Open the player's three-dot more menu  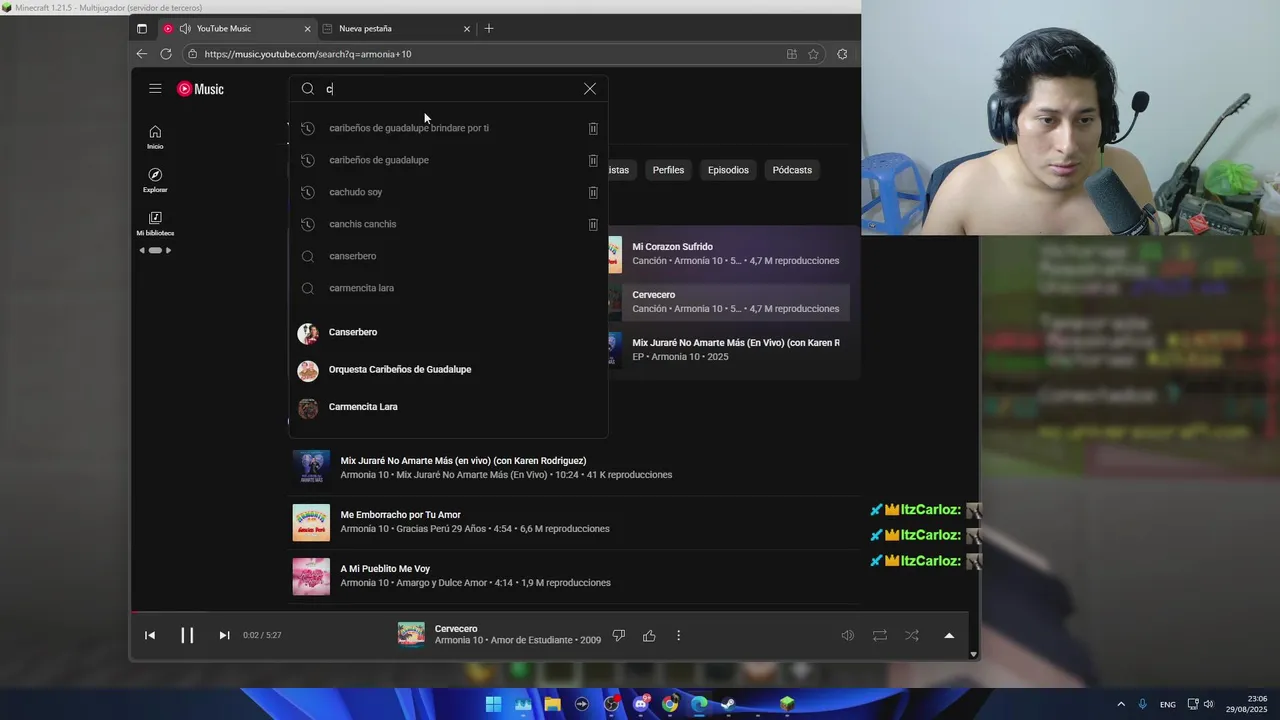click(678, 635)
